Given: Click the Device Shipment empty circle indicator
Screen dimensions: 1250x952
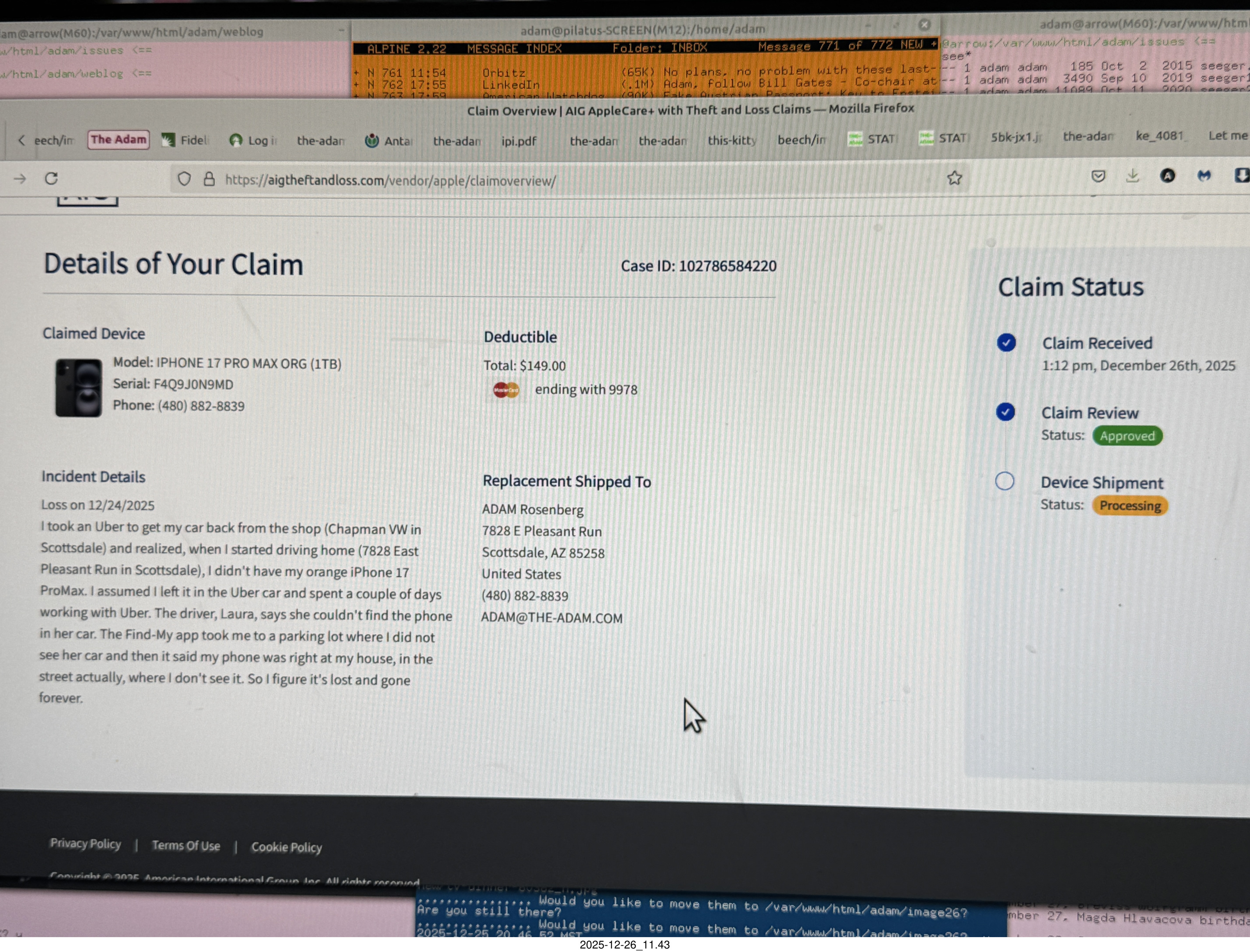Looking at the screenshot, I should click(1005, 481).
